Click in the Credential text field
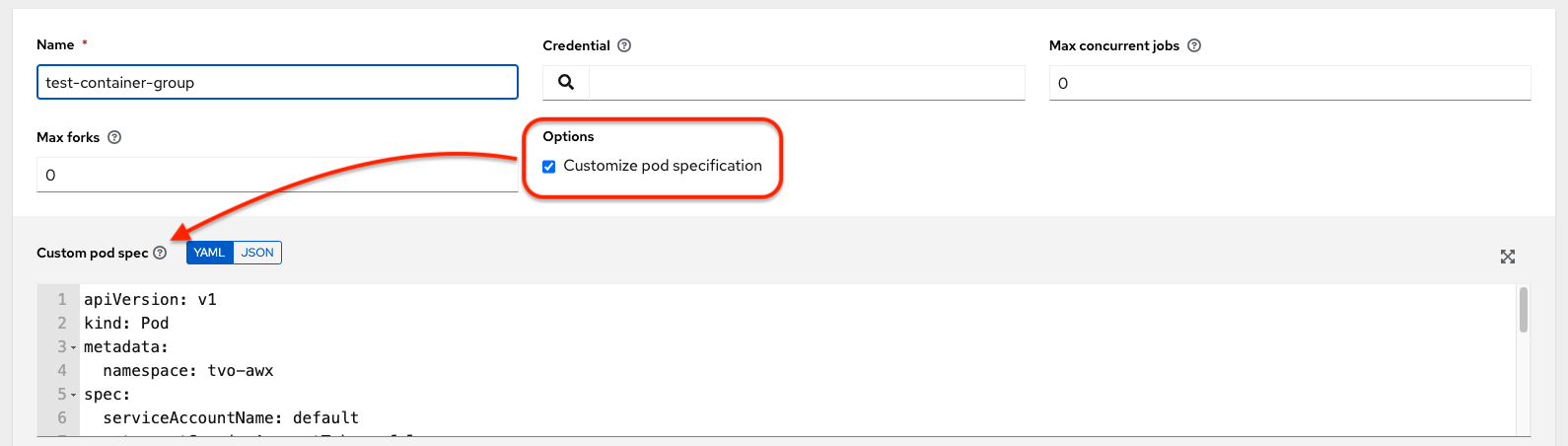This screenshot has width=1568, height=446. coord(806,83)
